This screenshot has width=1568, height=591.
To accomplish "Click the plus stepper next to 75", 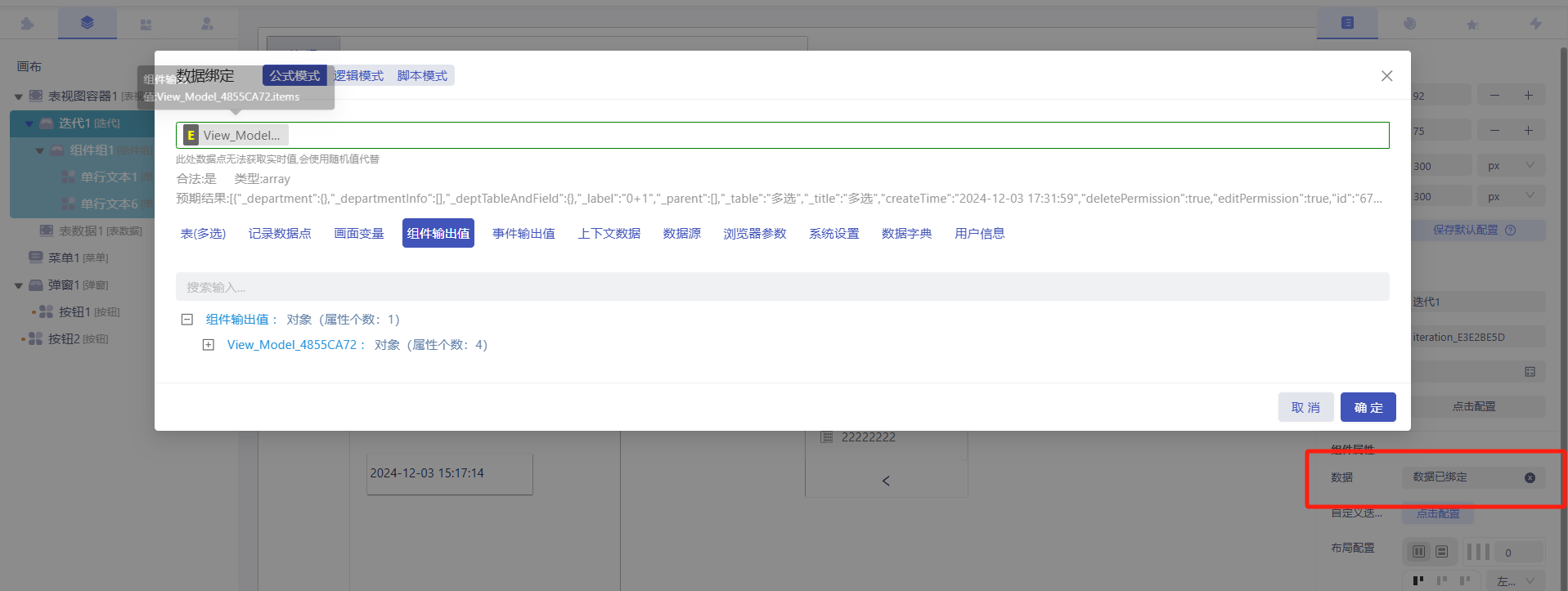I will 1528,131.
